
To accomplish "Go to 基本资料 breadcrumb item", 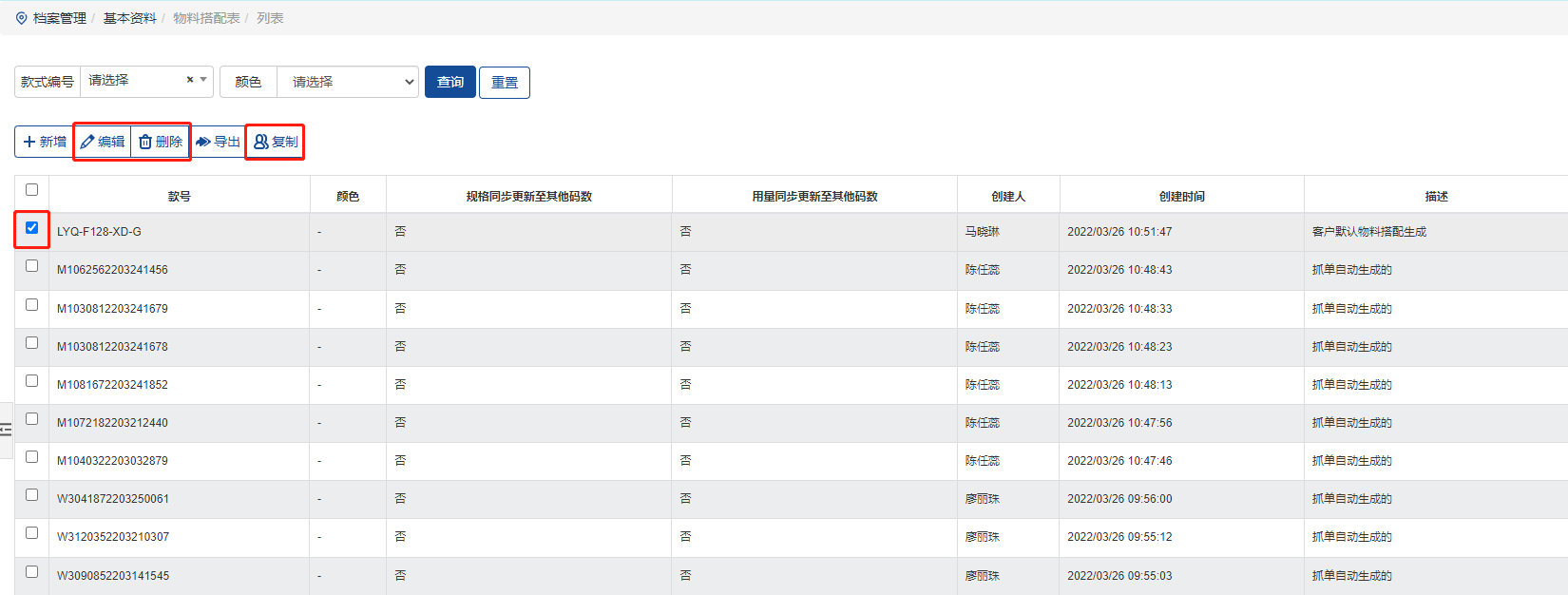I will click(129, 18).
